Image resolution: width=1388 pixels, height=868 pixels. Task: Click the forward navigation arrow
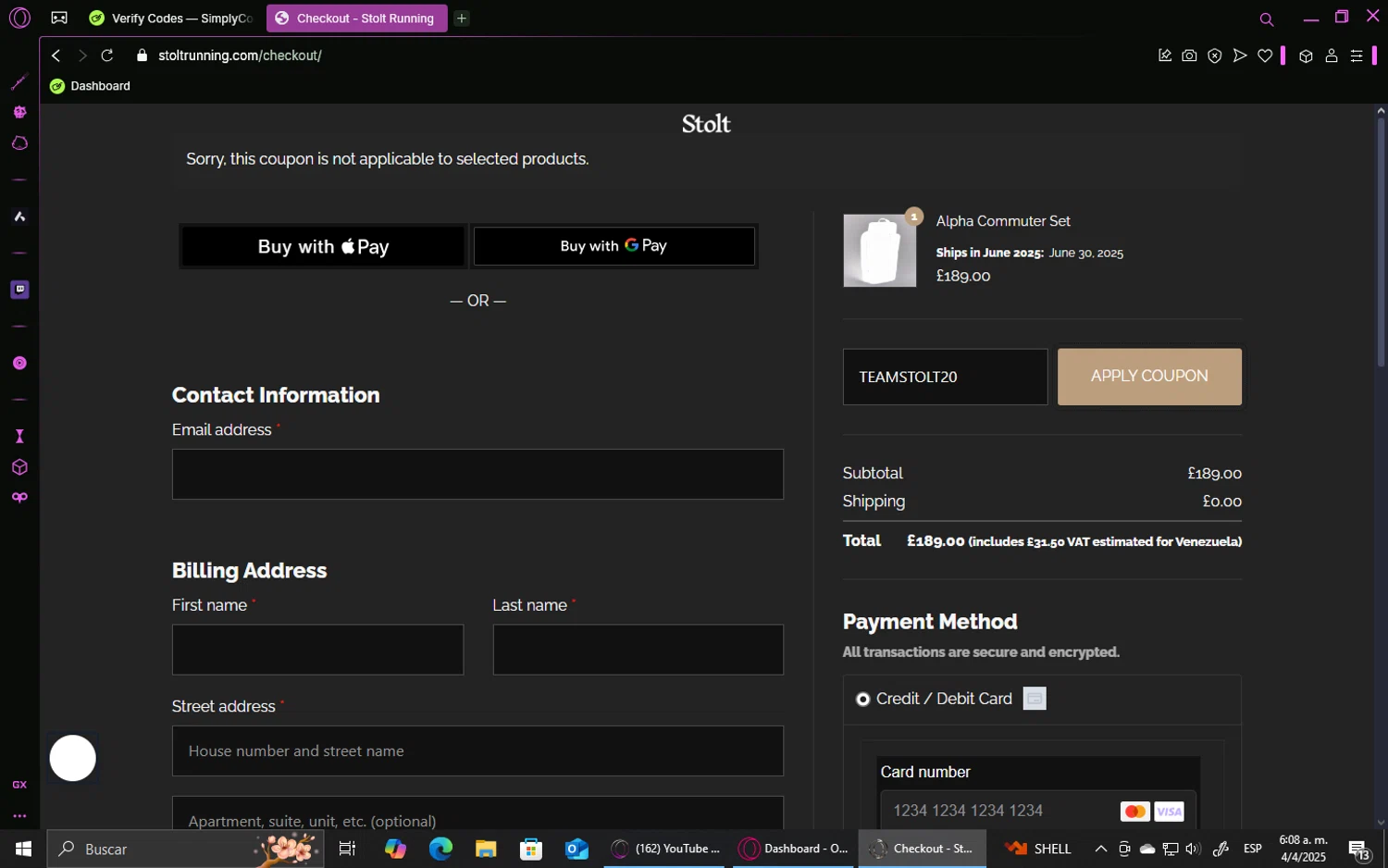pos(81,56)
